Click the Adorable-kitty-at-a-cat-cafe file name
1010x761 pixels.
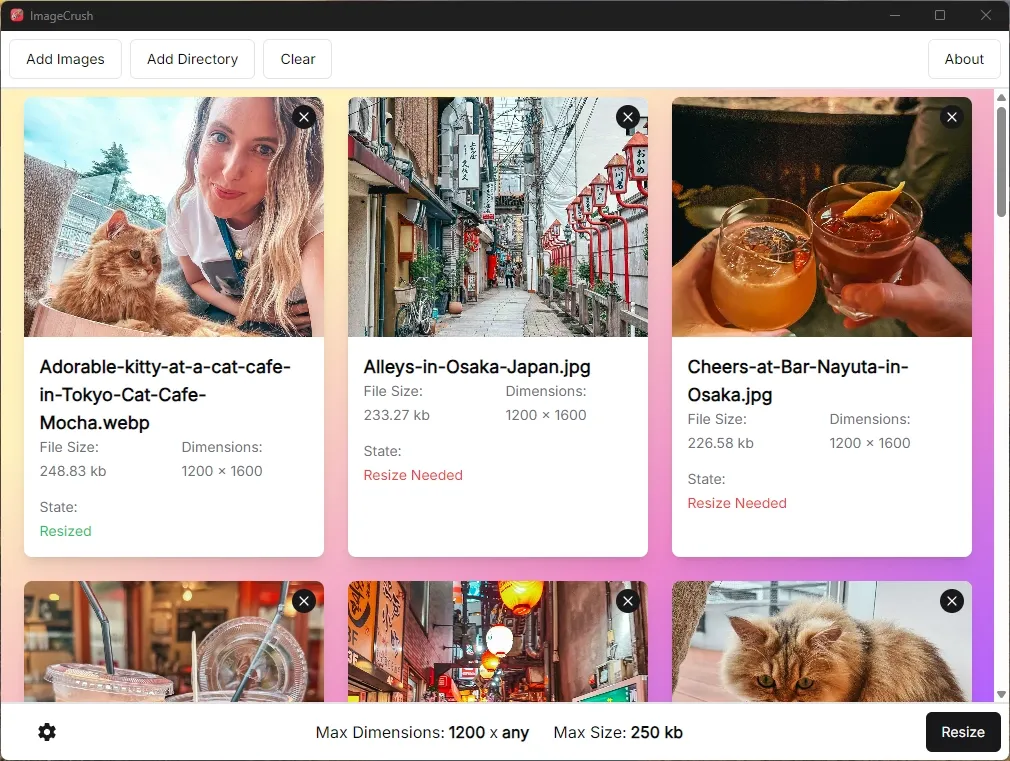point(165,394)
